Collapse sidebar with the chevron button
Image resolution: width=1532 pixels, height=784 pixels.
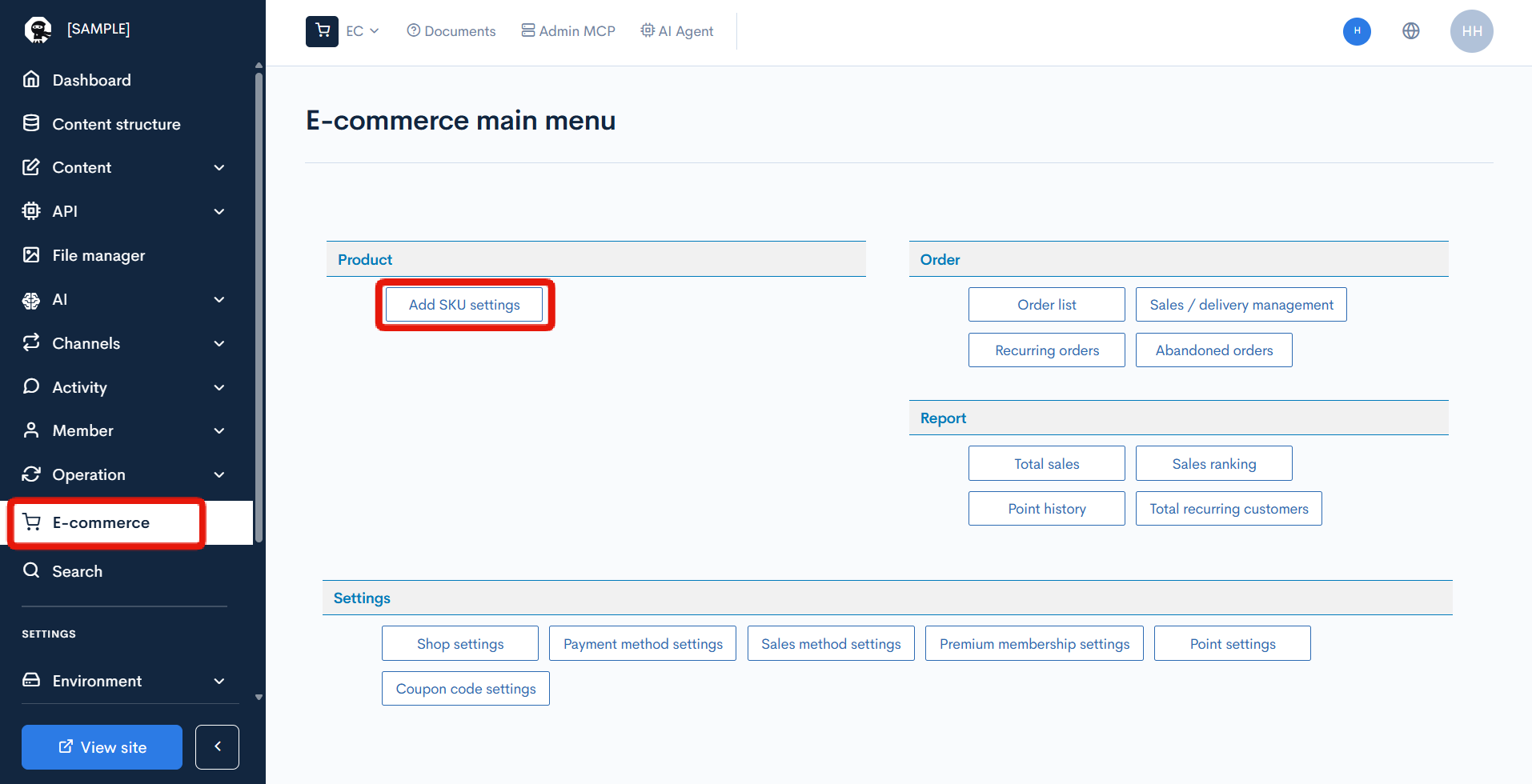217,747
